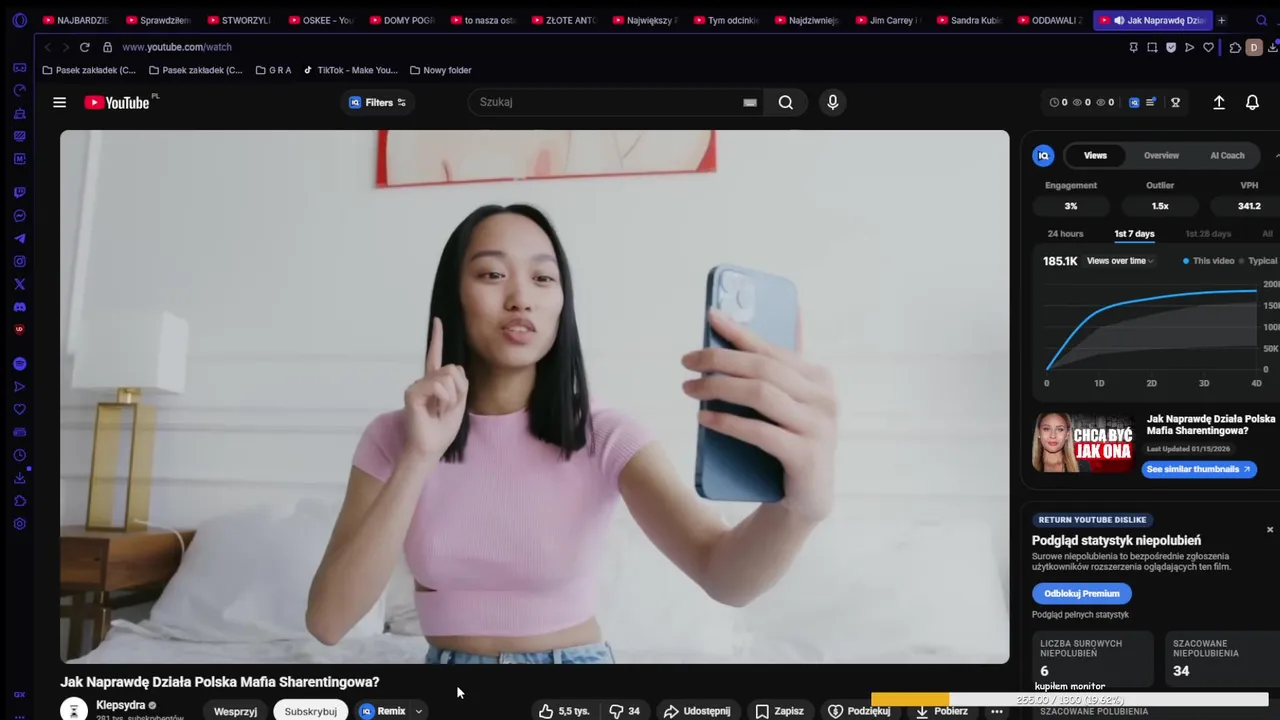Viewport: 1280px width, 720px height.
Task: Toggle 'Typical' series in chart legend
Action: [1259, 261]
